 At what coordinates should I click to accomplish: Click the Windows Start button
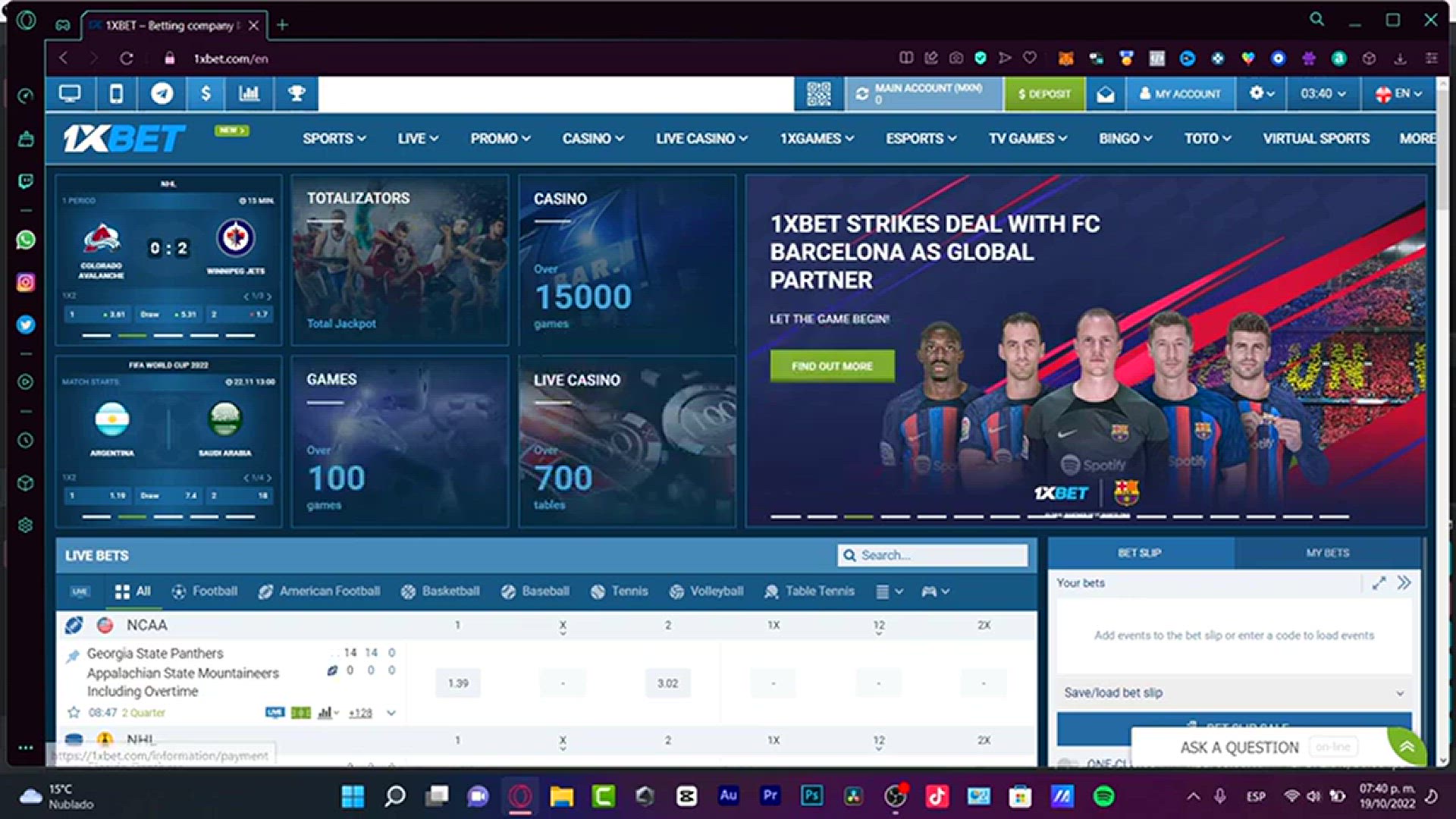(353, 796)
